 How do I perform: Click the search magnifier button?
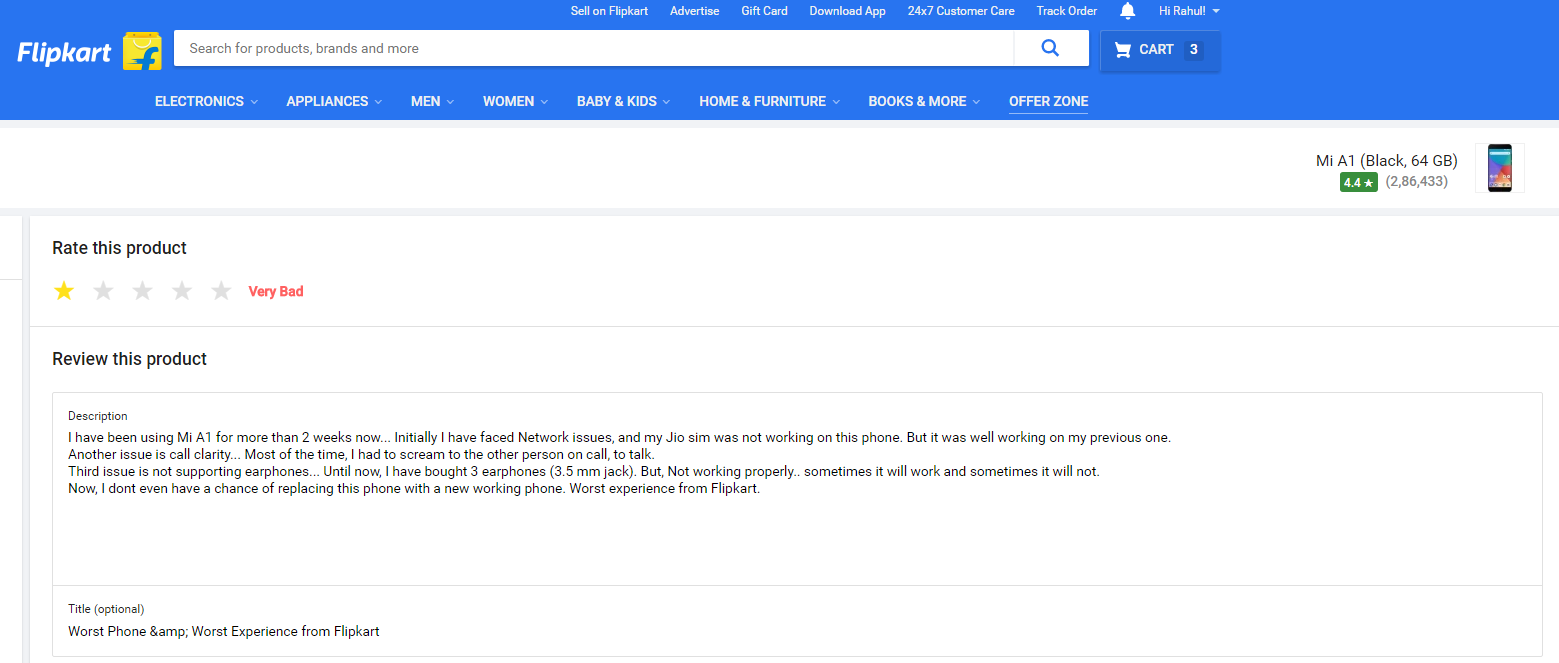coord(1050,48)
